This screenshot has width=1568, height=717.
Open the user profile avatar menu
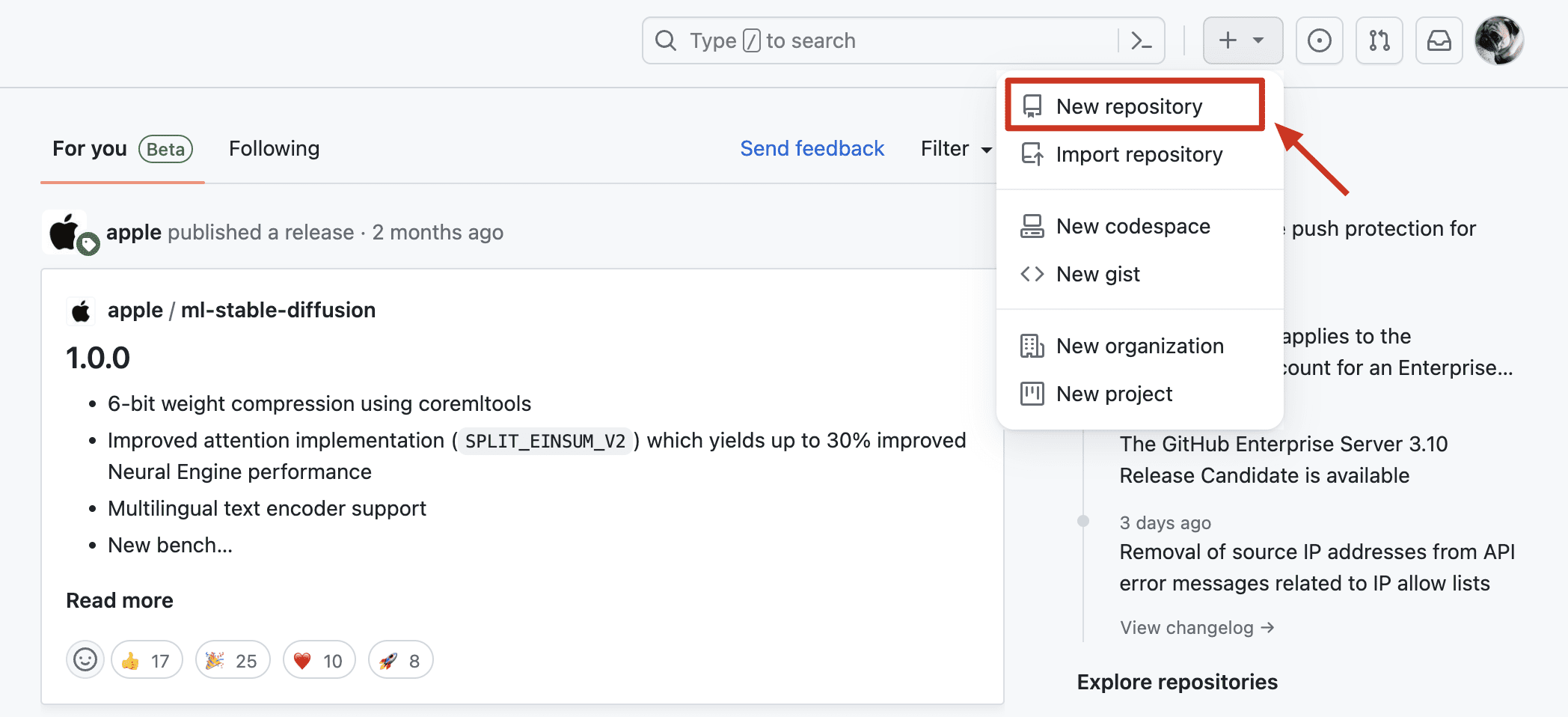[x=1498, y=40]
